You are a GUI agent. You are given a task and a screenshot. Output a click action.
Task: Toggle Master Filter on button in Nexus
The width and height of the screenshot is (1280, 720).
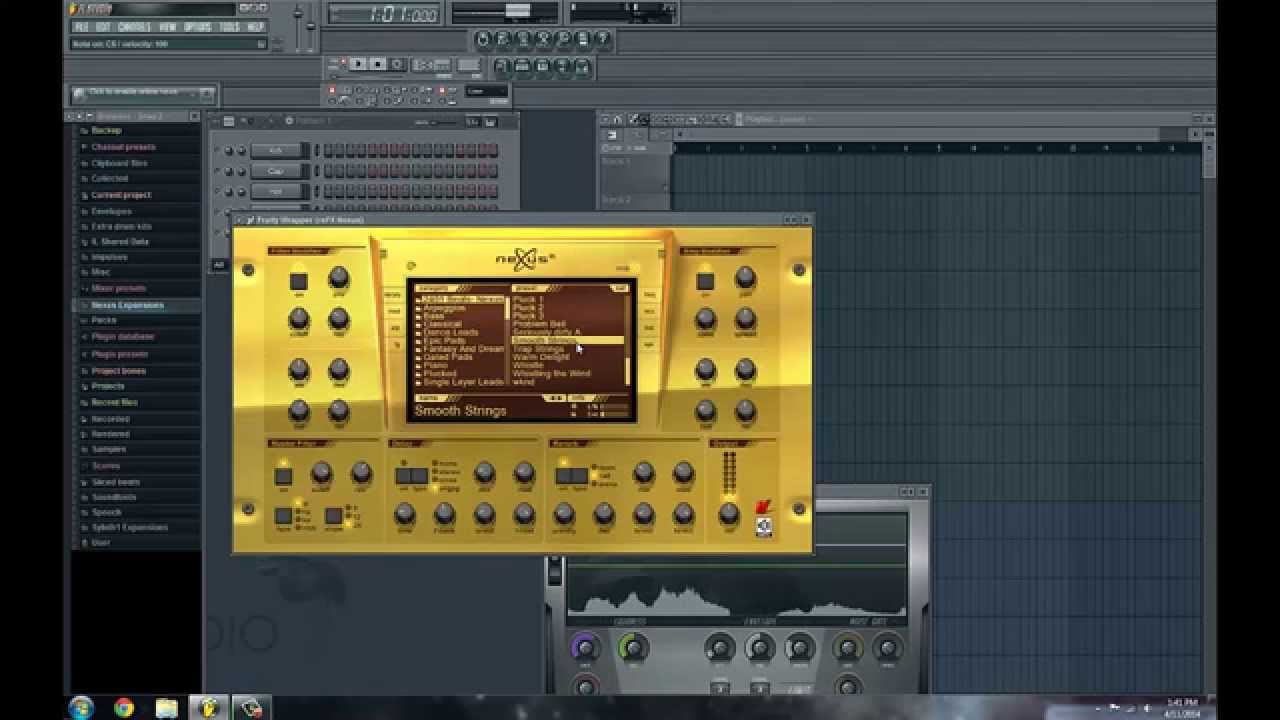[x=283, y=476]
